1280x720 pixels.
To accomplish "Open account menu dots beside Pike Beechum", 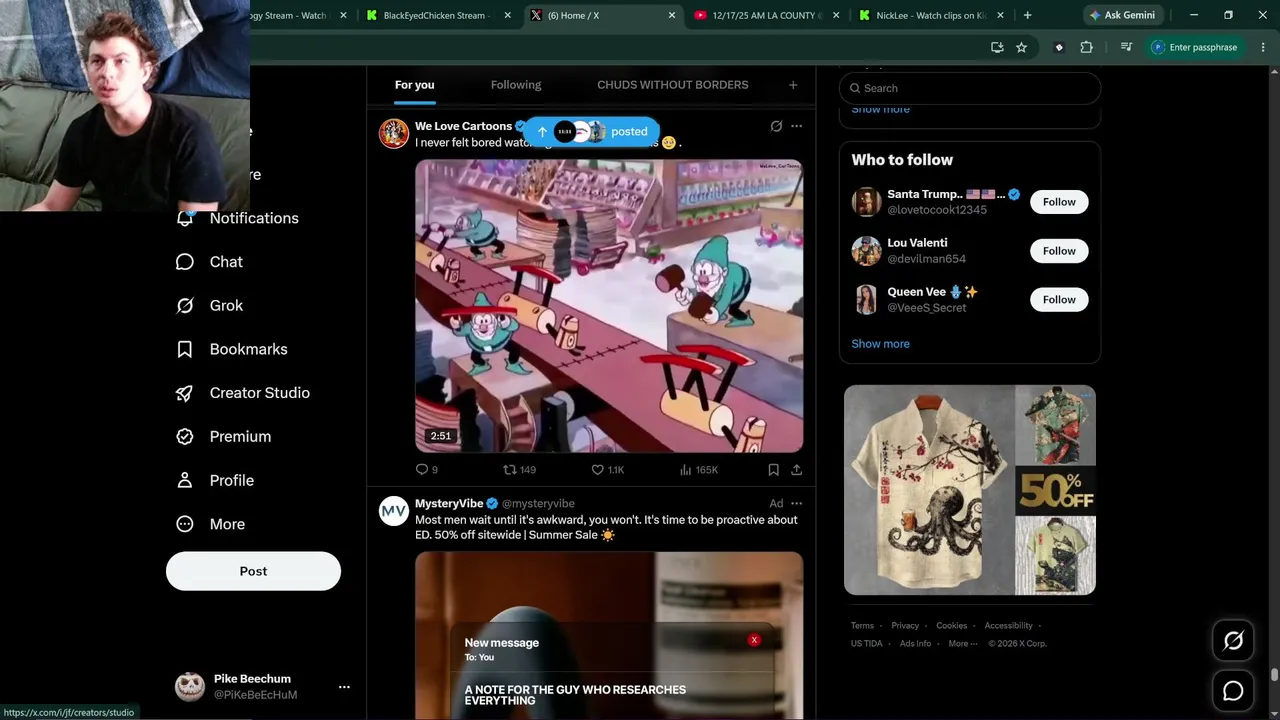I will (344, 687).
